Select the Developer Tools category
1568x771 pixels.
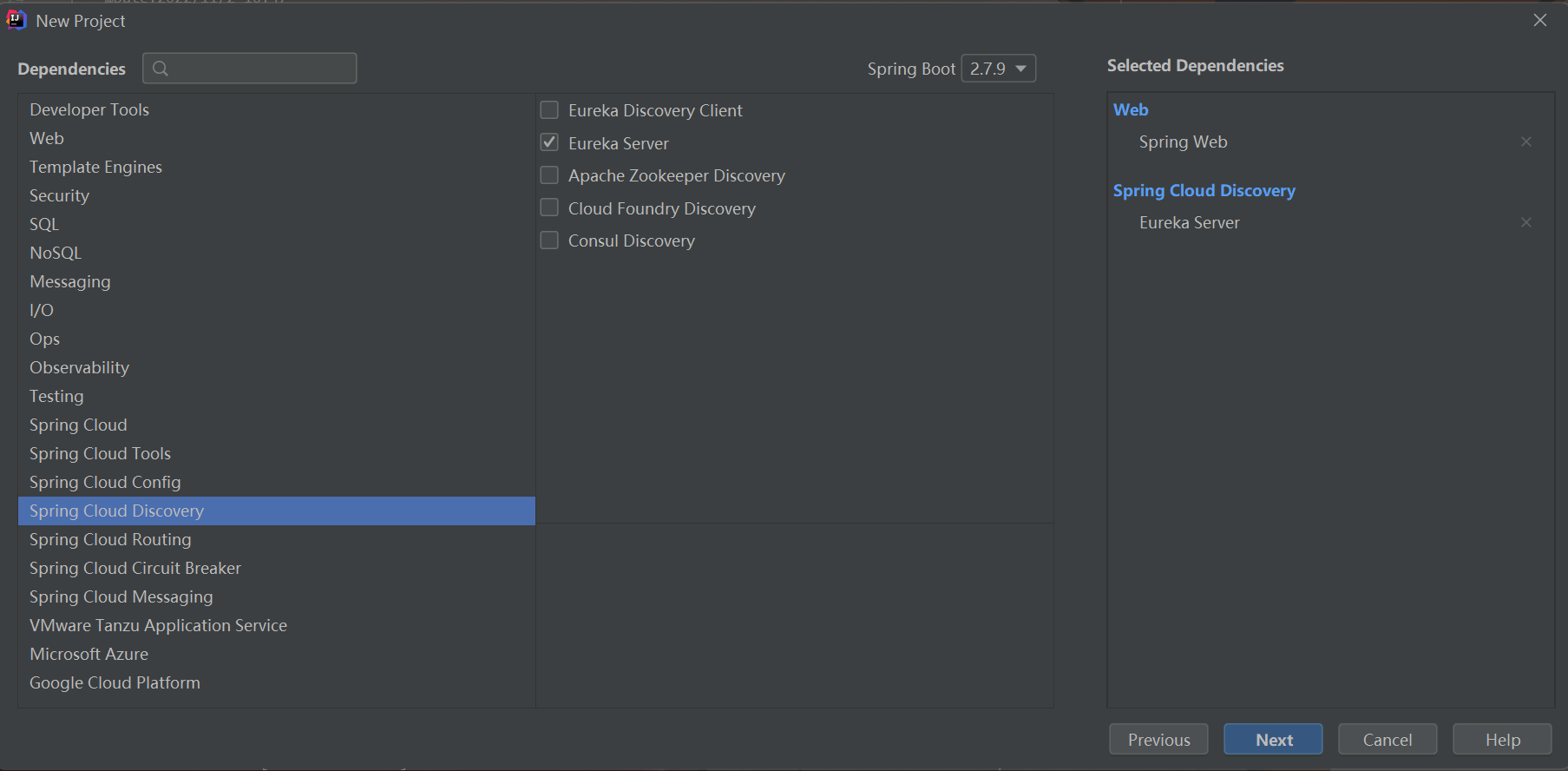pos(89,109)
